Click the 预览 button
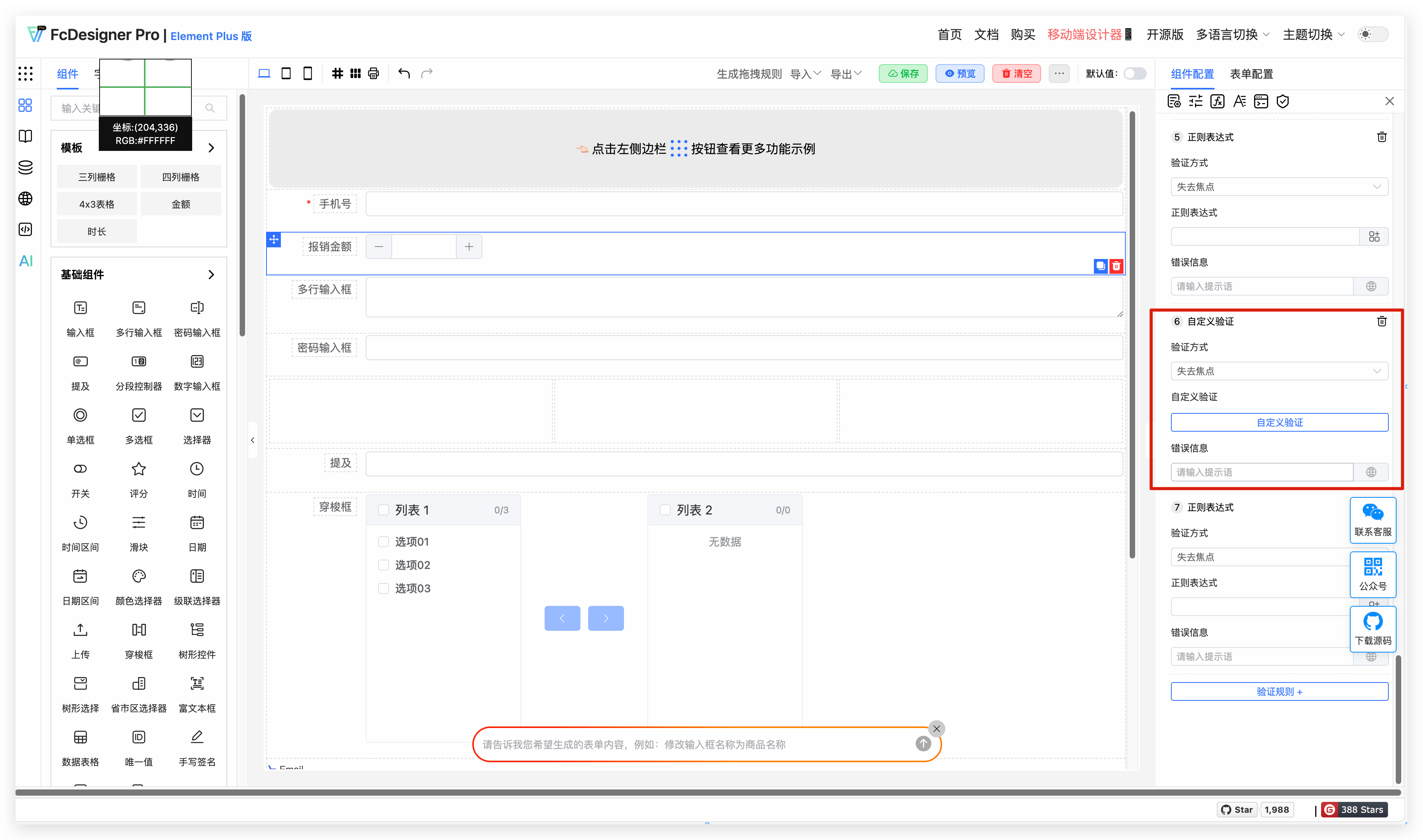Screen dimensions: 1423x840 click(960, 73)
